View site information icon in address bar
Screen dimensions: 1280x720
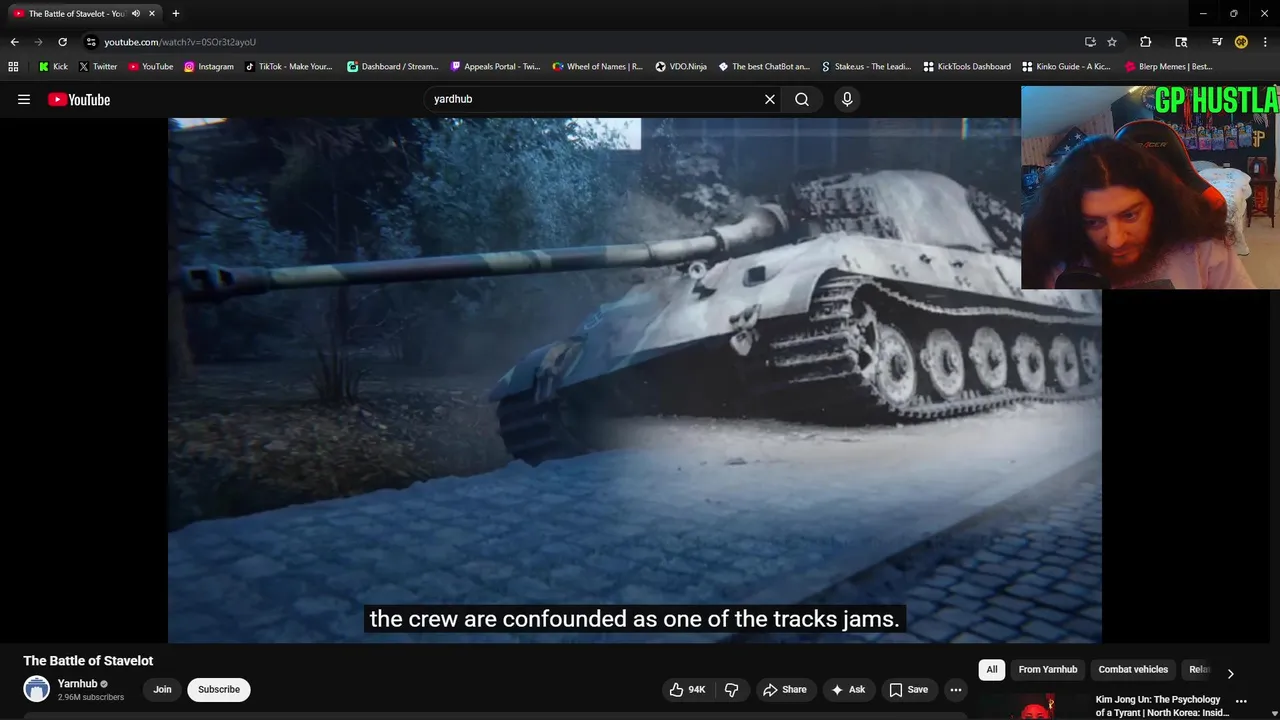(x=91, y=42)
